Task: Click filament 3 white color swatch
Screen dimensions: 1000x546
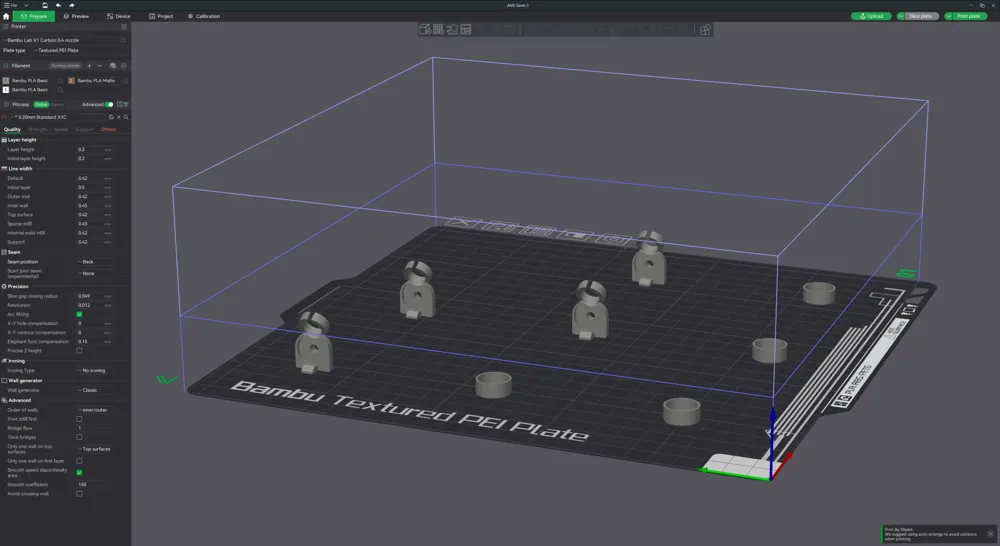Action: pos(6,90)
